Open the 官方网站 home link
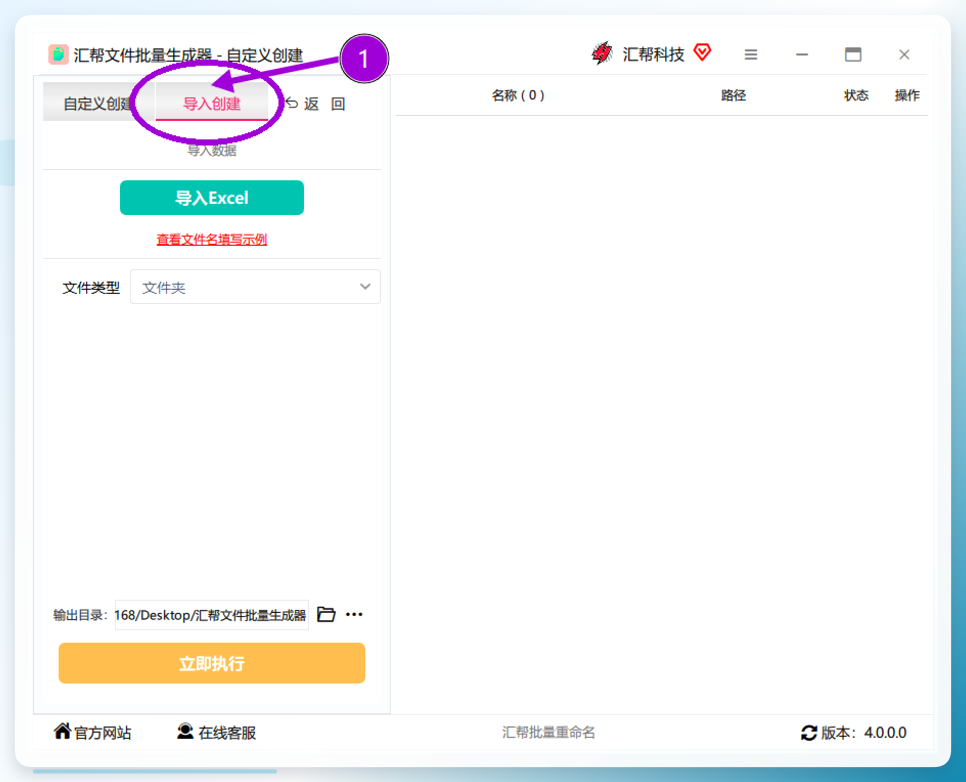The height and width of the screenshot is (782, 966). click(92, 732)
